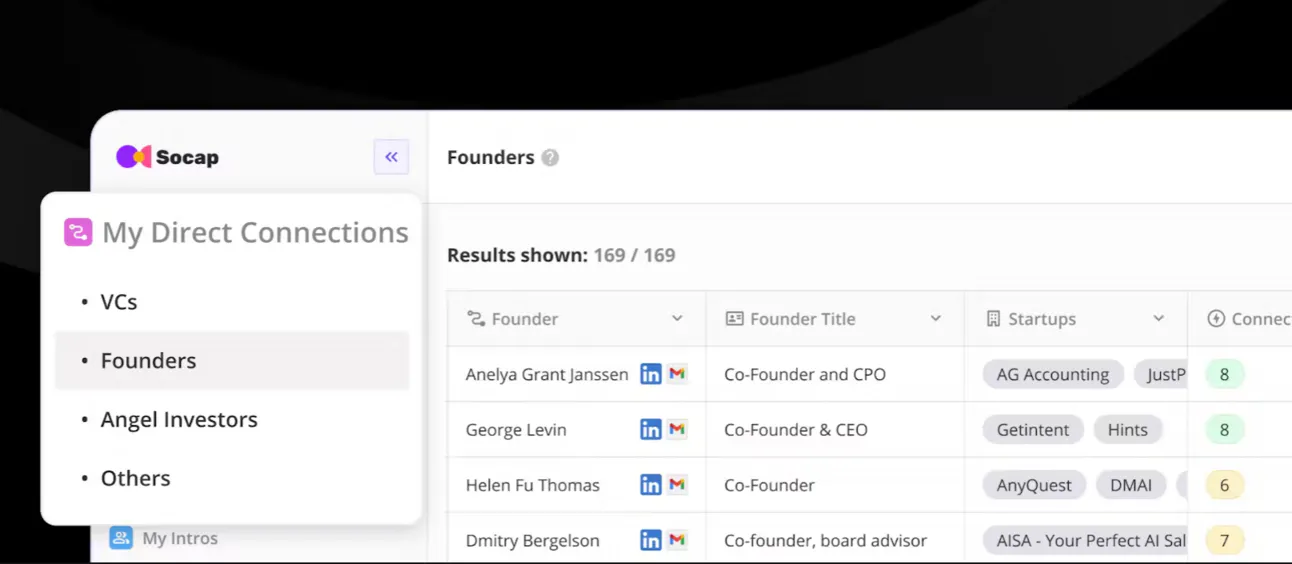The height and width of the screenshot is (564, 1292).
Task: Click the AG Accounting startup tag
Action: 1053,375
